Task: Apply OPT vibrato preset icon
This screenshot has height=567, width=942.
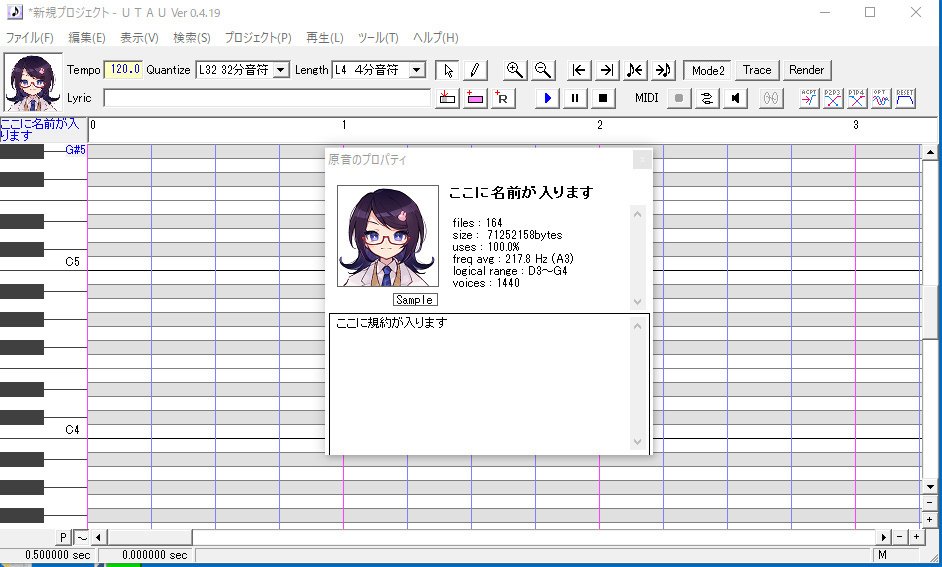Action: 881,98
